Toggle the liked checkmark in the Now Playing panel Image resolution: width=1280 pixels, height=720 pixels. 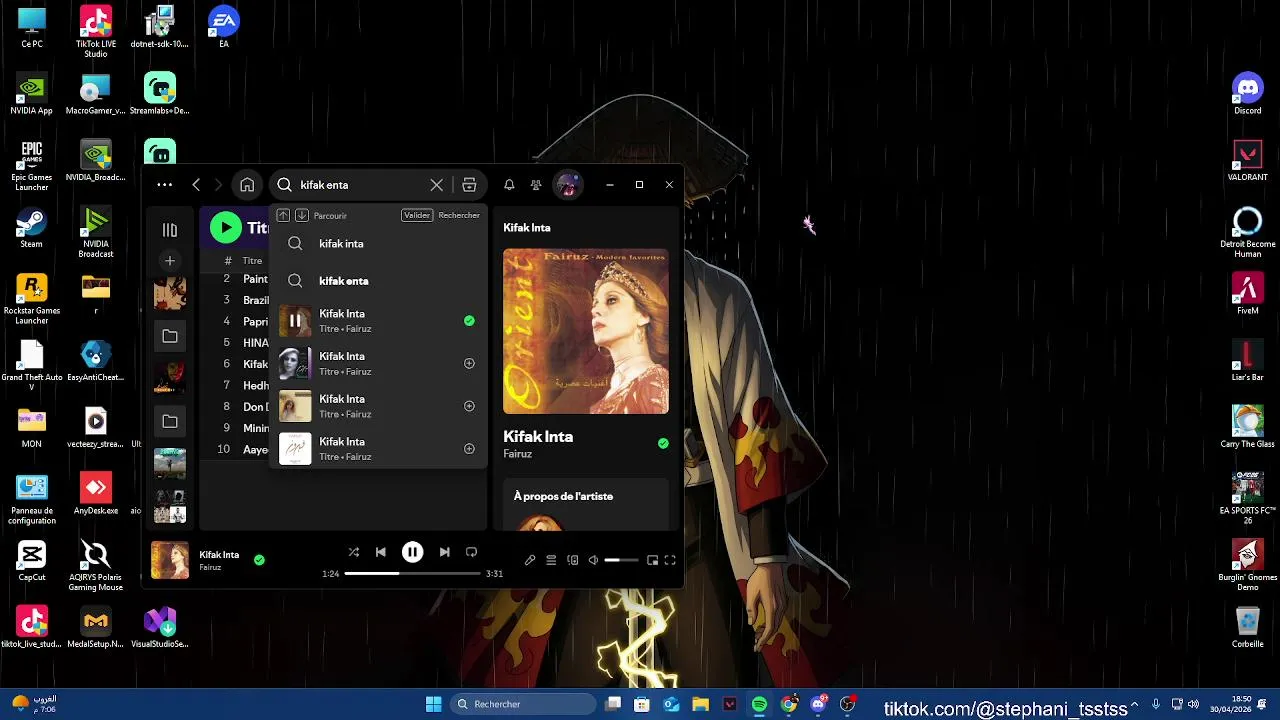663,443
